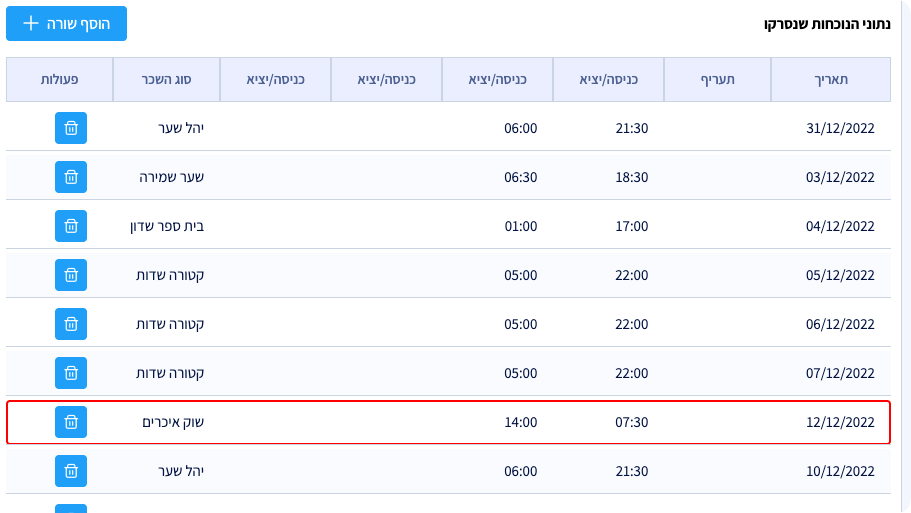911x513 pixels.
Task: Delete the 31/12/2022 row with trash icon
Action: click(71, 128)
